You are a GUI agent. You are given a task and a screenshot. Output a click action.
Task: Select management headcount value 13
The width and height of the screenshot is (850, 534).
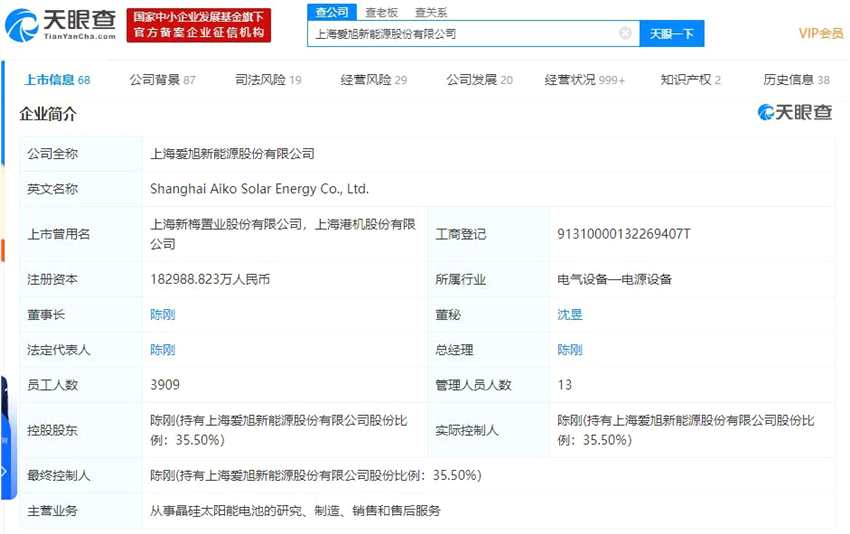pyautogui.click(x=564, y=385)
